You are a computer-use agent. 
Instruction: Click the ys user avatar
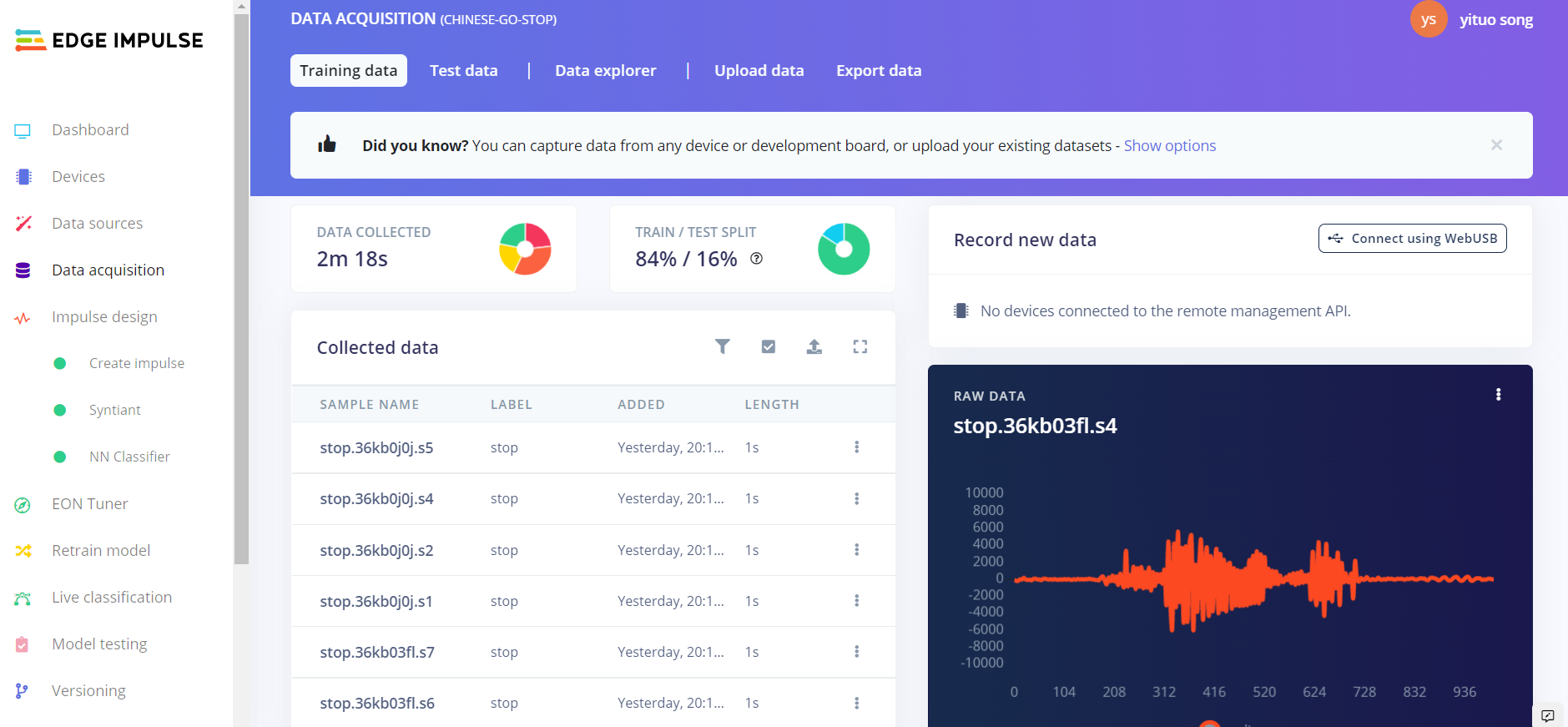pyautogui.click(x=1429, y=19)
